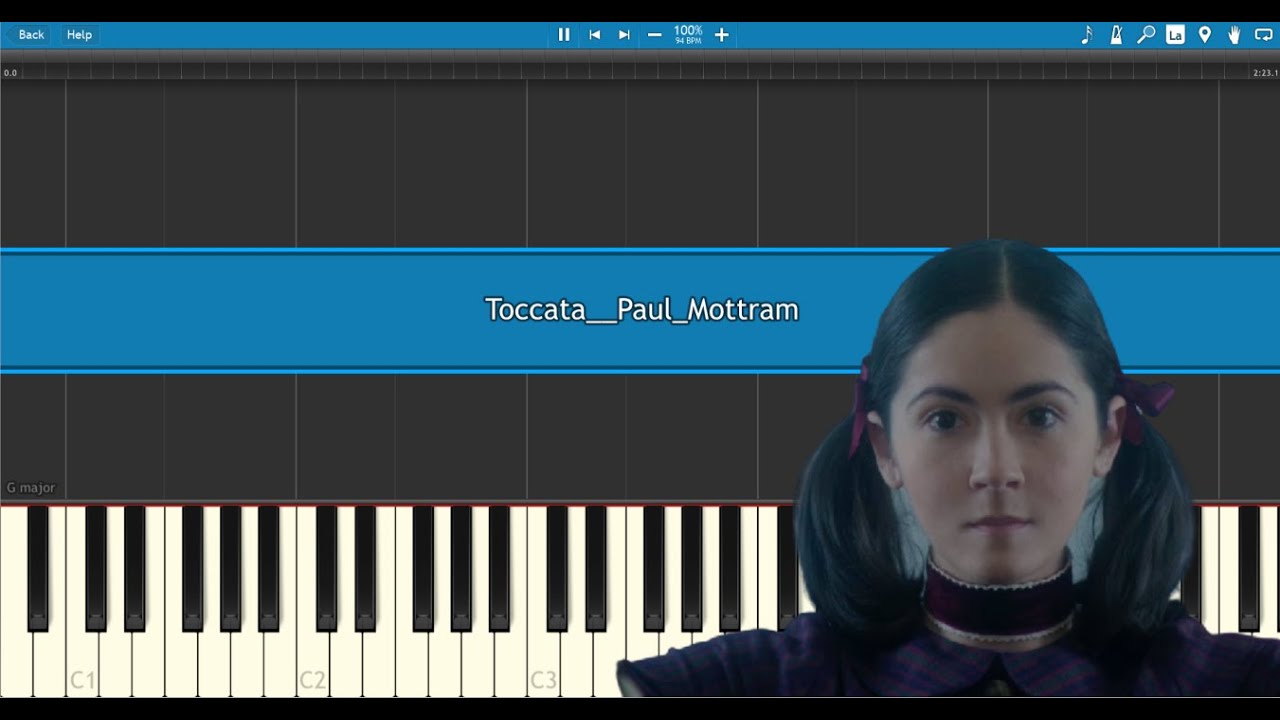Image resolution: width=1280 pixels, height=720 pixels.
Task: Click the G major key label
Action: click(31, 488)
